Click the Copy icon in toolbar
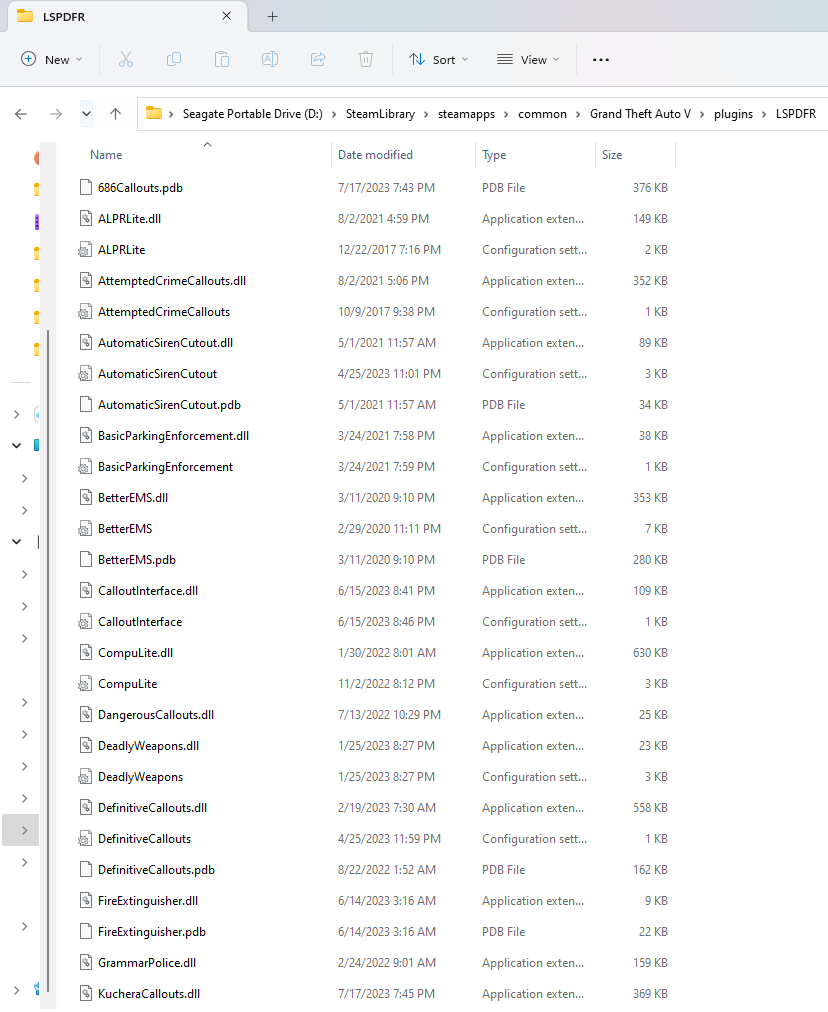The width and height of the screenshot is (828, 1012). [x=174, y=59]
